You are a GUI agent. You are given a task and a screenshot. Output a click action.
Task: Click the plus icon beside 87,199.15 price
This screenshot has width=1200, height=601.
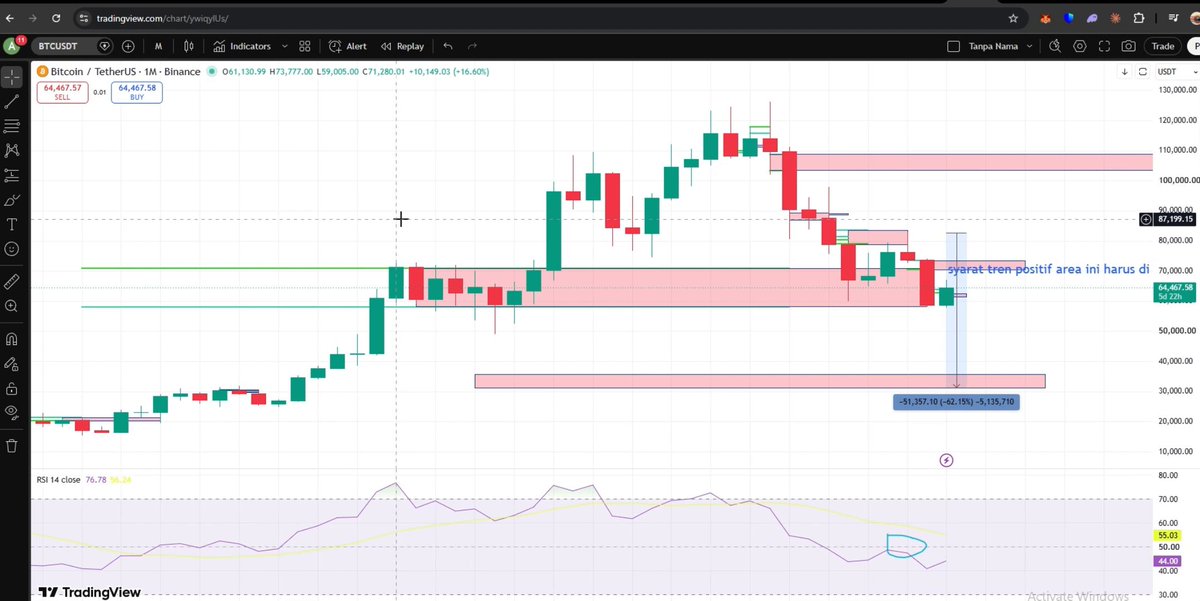point(1146,219)
